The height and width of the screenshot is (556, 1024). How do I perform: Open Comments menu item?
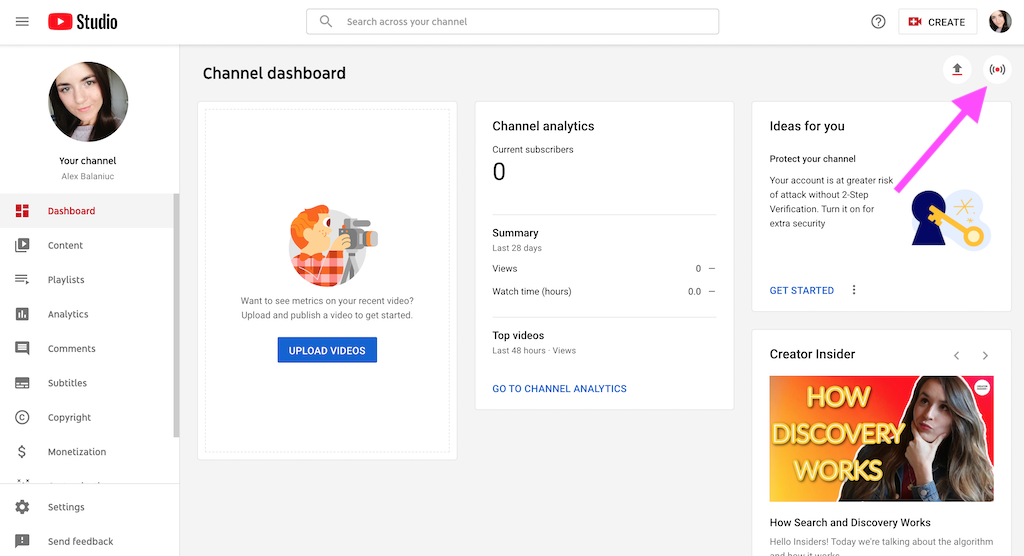click(x=87, y=348)
